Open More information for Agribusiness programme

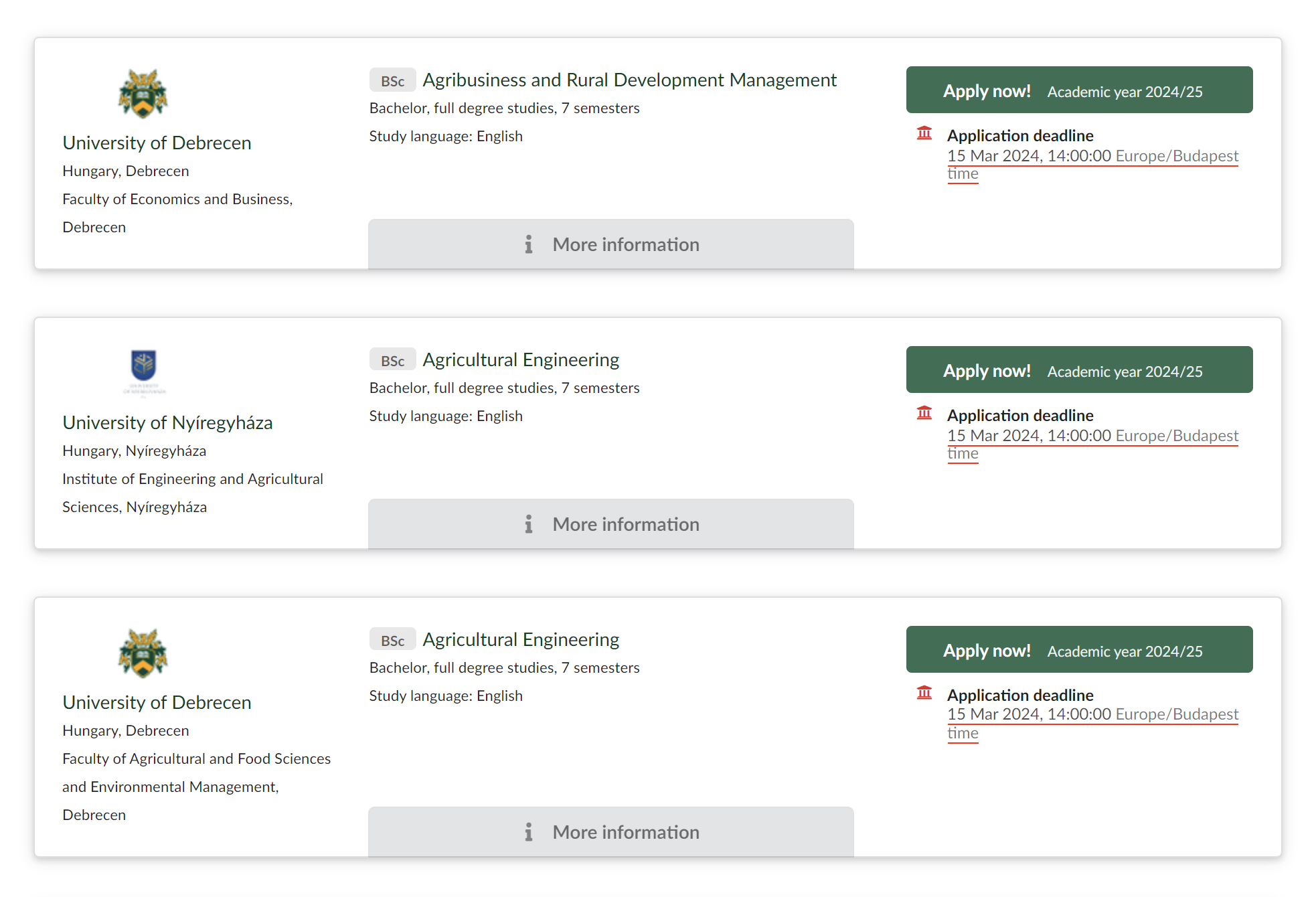611,244
